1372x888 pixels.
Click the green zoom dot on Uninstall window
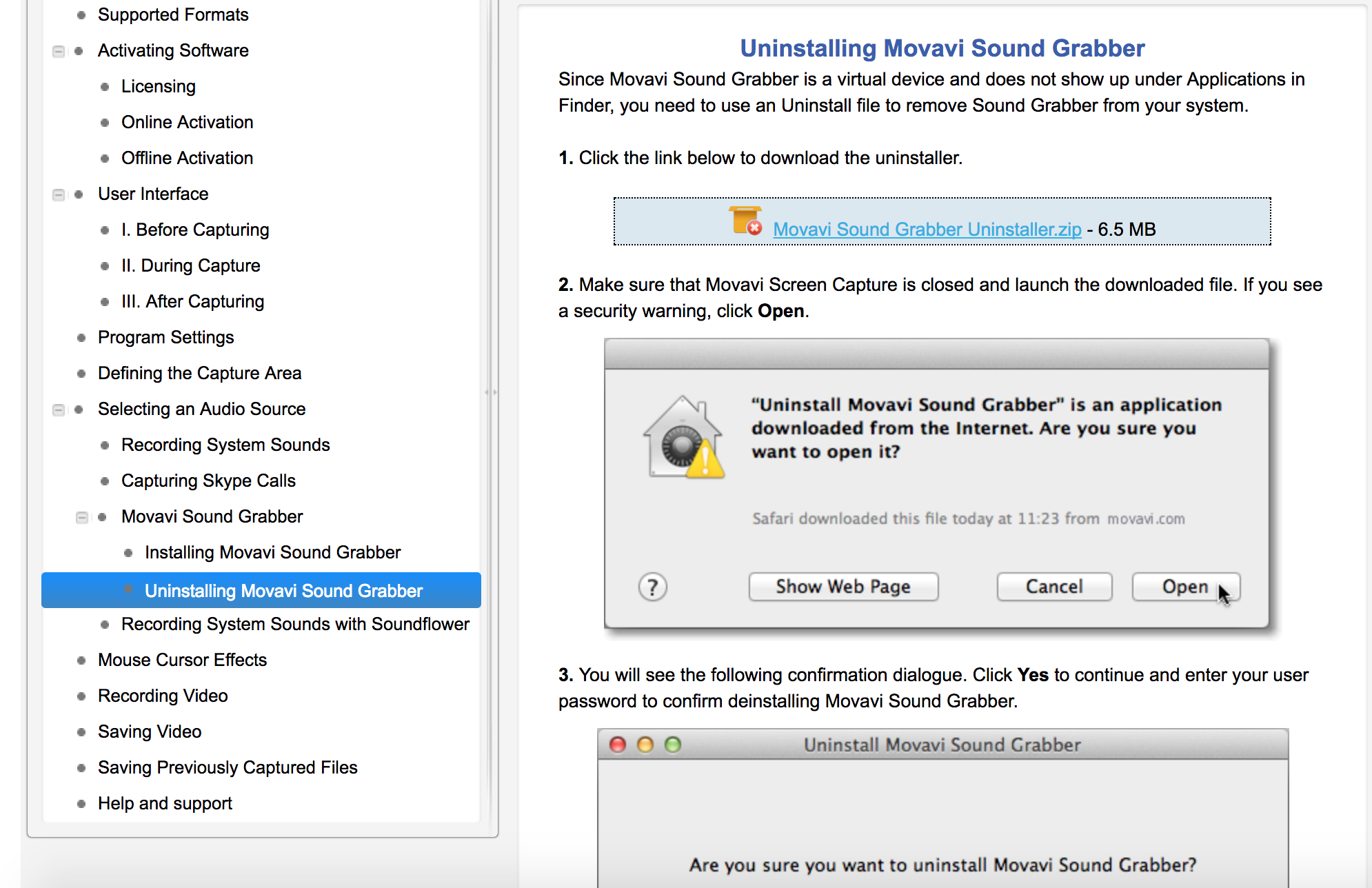[x=673, y=745]
